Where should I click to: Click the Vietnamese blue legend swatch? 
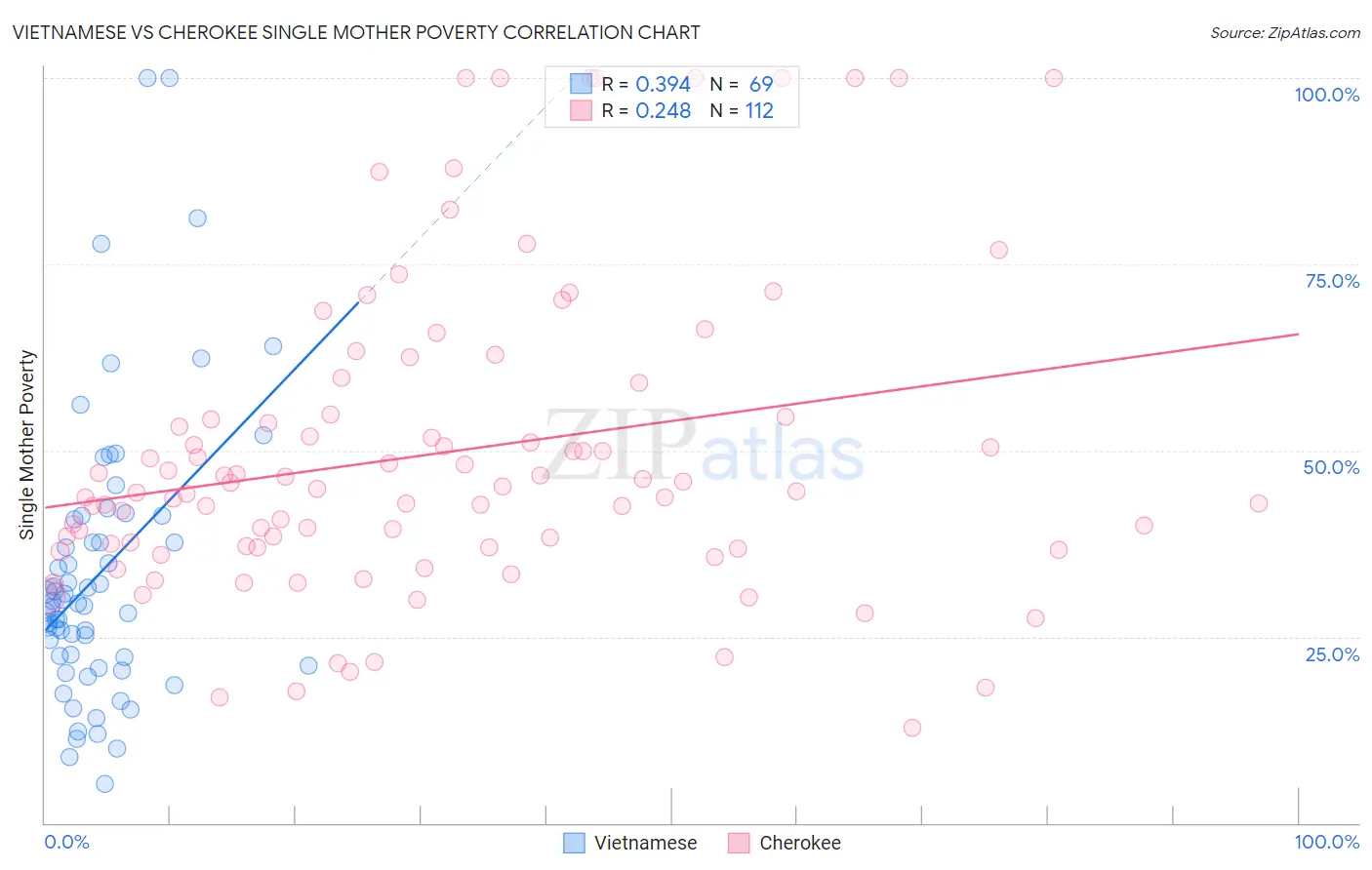pyautogui.click(x=575, y=843)
